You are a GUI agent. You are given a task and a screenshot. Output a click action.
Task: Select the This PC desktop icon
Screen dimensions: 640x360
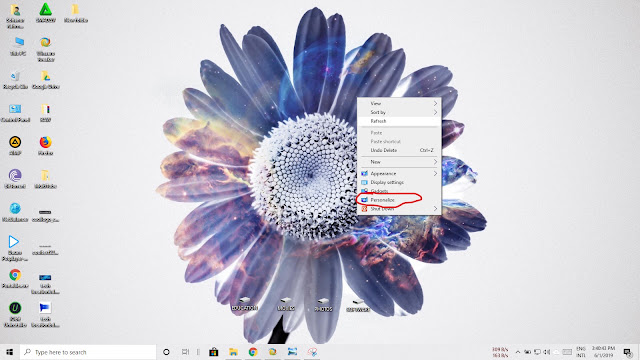pos(18,47)
